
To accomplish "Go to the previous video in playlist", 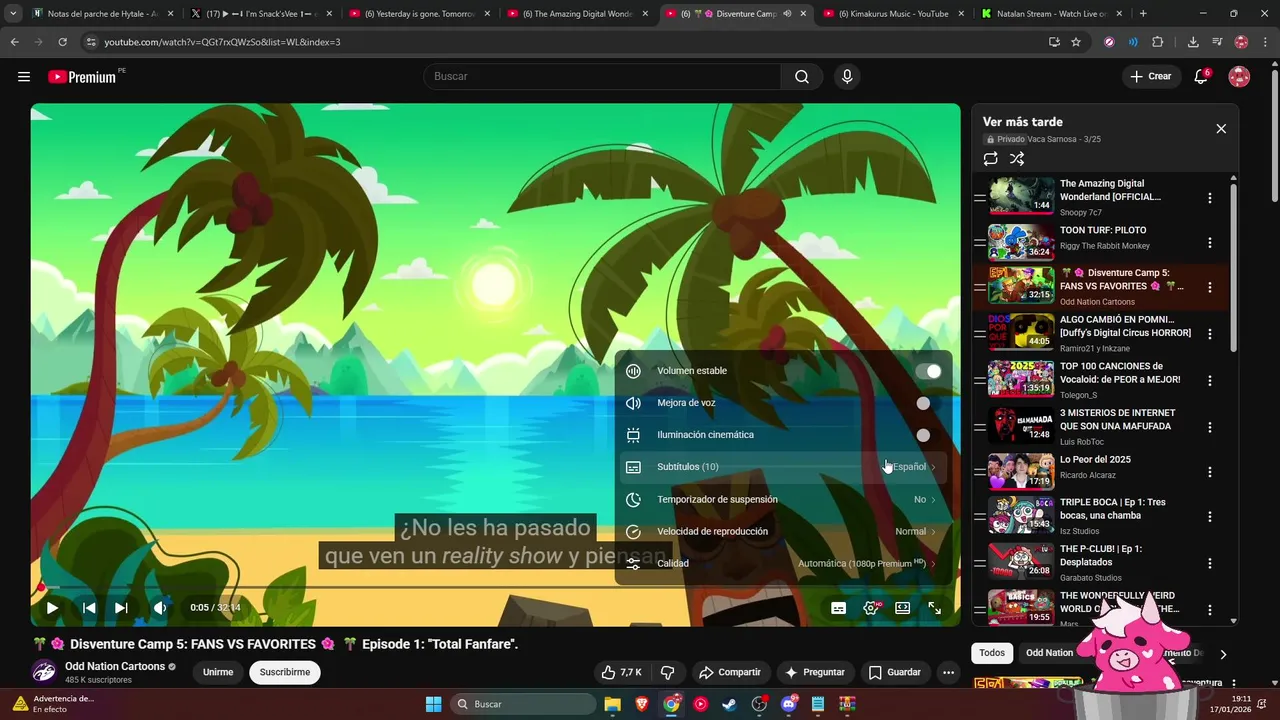I will [x=89, y=607].
